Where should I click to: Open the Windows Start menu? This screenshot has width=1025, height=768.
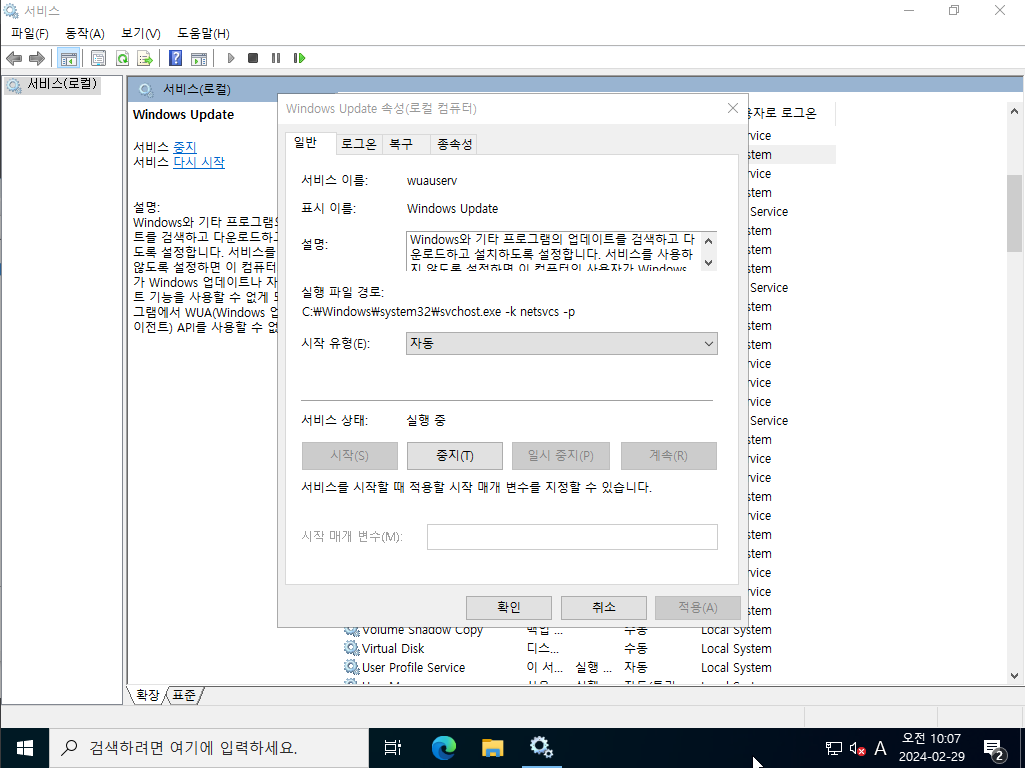[x=24, y=748]
